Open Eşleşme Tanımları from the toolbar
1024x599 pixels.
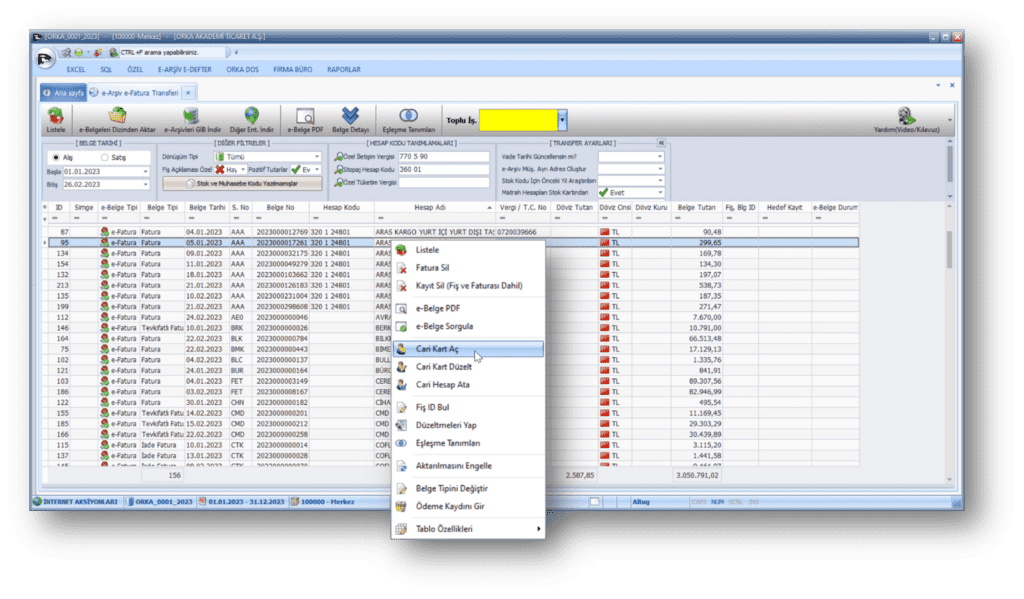pos(408,118)
